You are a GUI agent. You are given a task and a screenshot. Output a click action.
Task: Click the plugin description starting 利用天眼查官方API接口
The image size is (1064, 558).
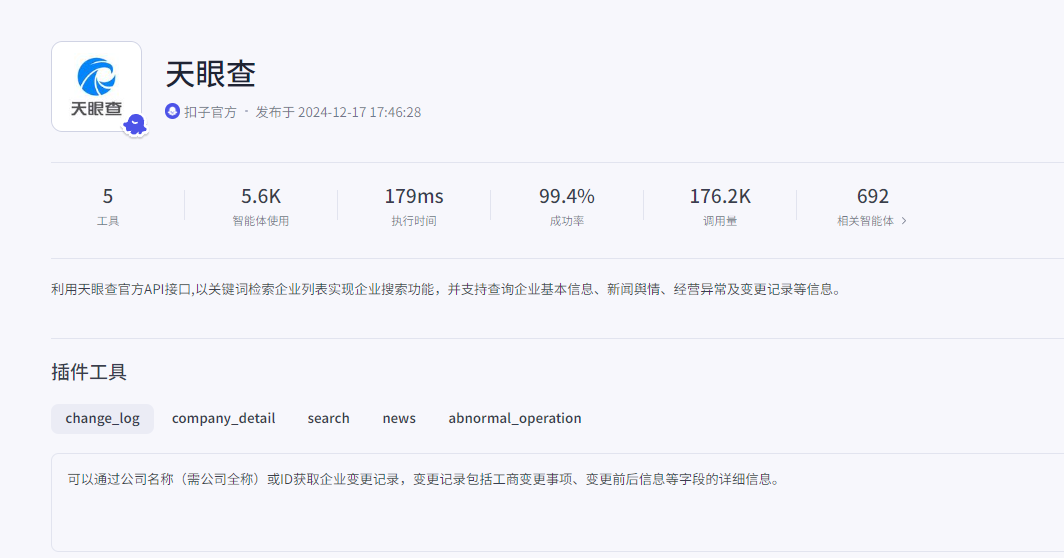click(447, 289)
